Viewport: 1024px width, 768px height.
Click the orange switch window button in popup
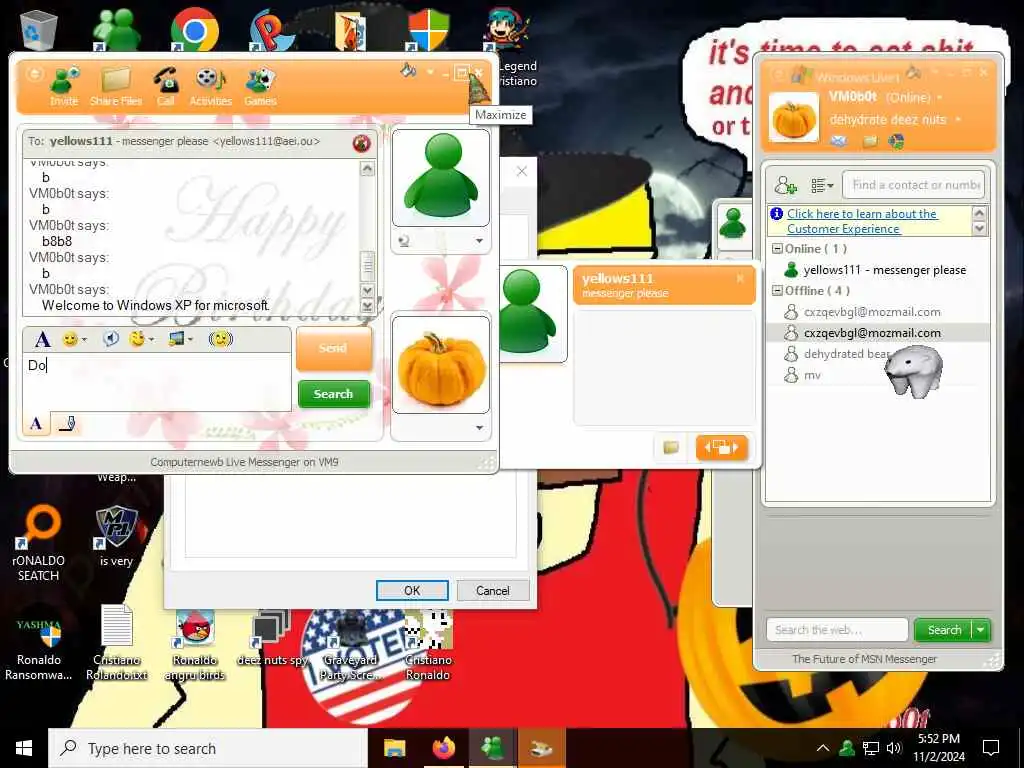[x=722, y=447]
